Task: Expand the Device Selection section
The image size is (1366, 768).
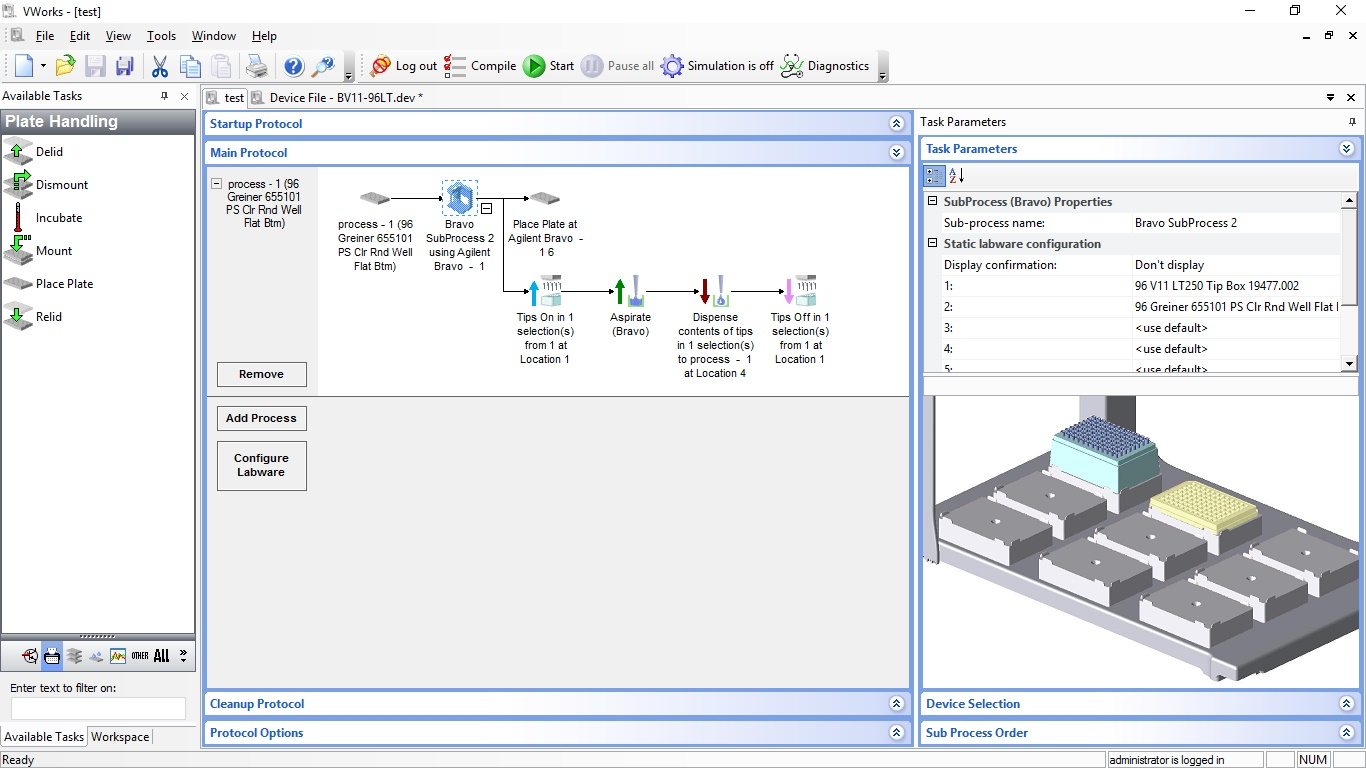Action: [x=1346, y=704]
